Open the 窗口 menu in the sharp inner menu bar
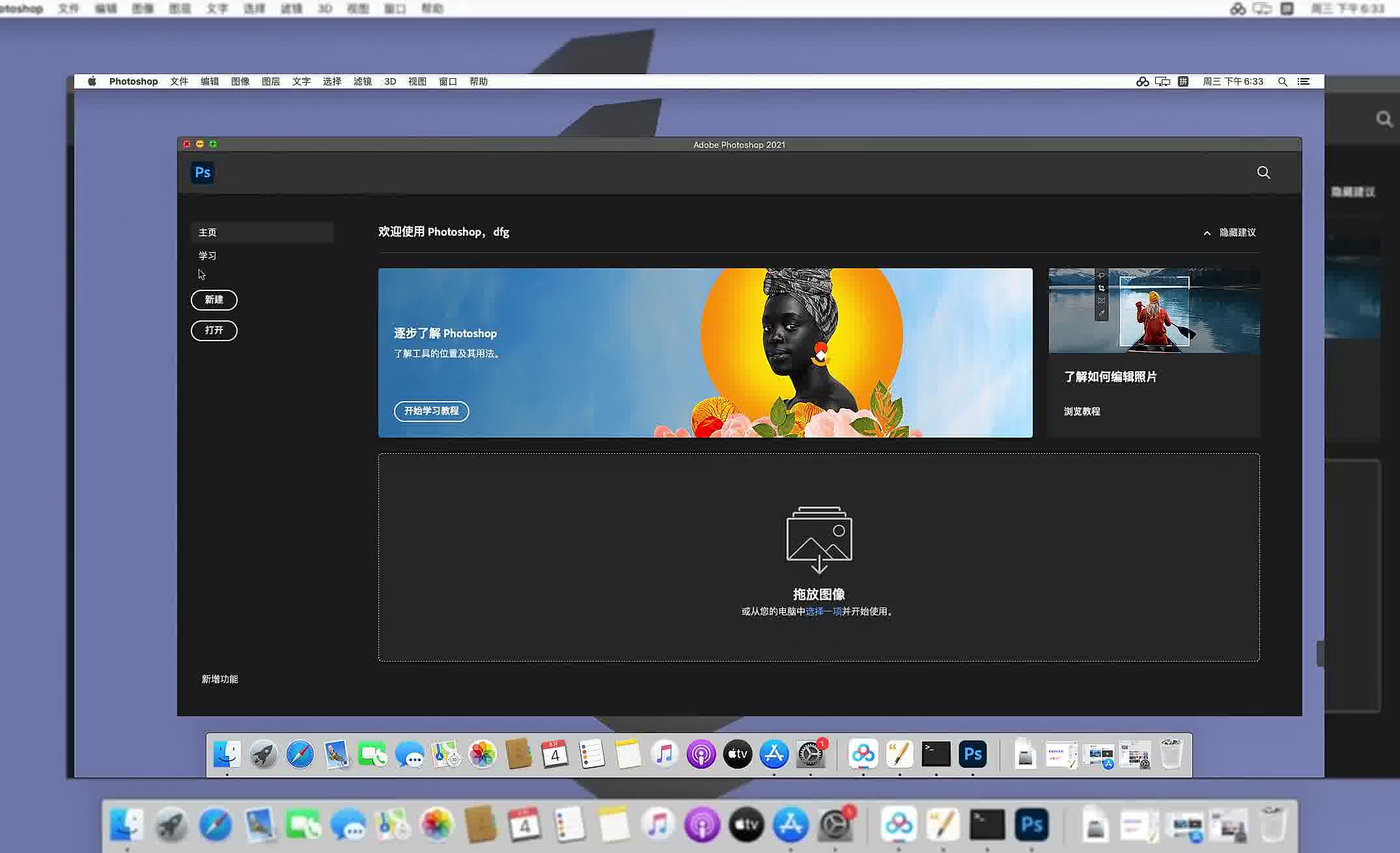Viewport: 1400px width, 853px height. [x=448, y=81]
